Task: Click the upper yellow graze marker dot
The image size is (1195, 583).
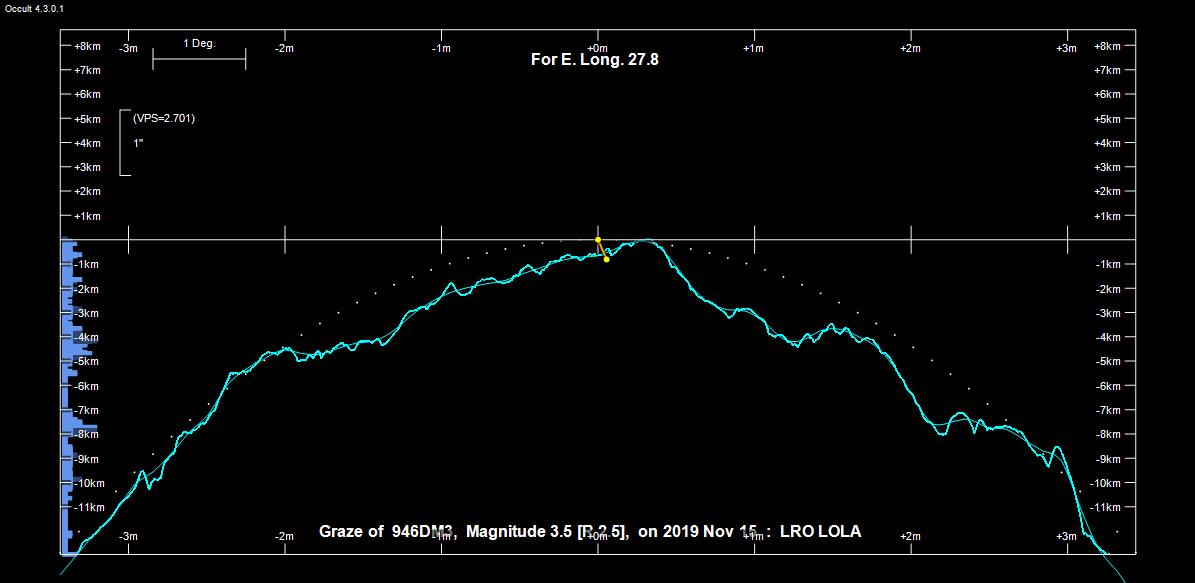Action: click(598, 240)
